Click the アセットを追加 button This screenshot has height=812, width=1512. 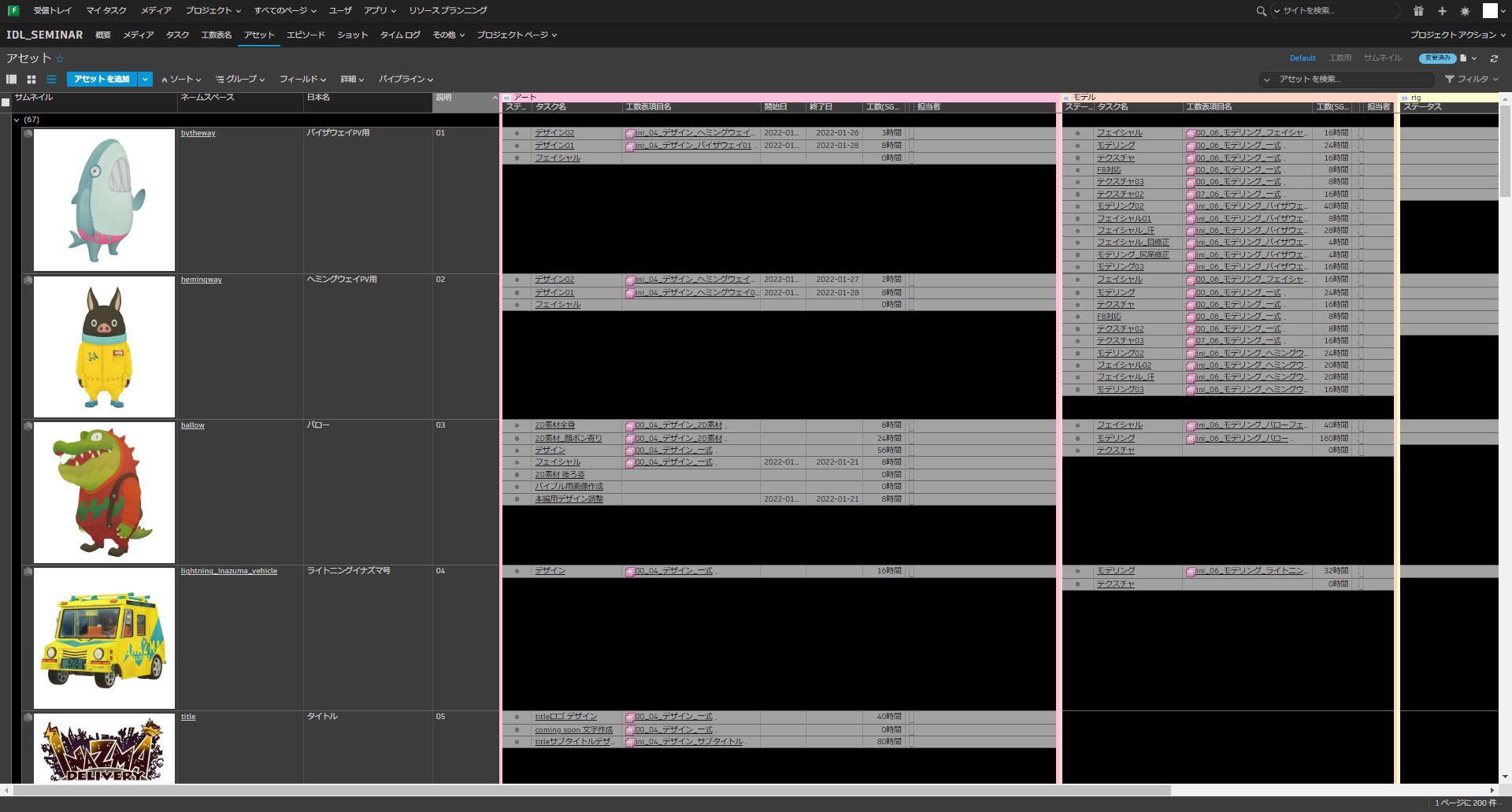[x=102, y=79]
